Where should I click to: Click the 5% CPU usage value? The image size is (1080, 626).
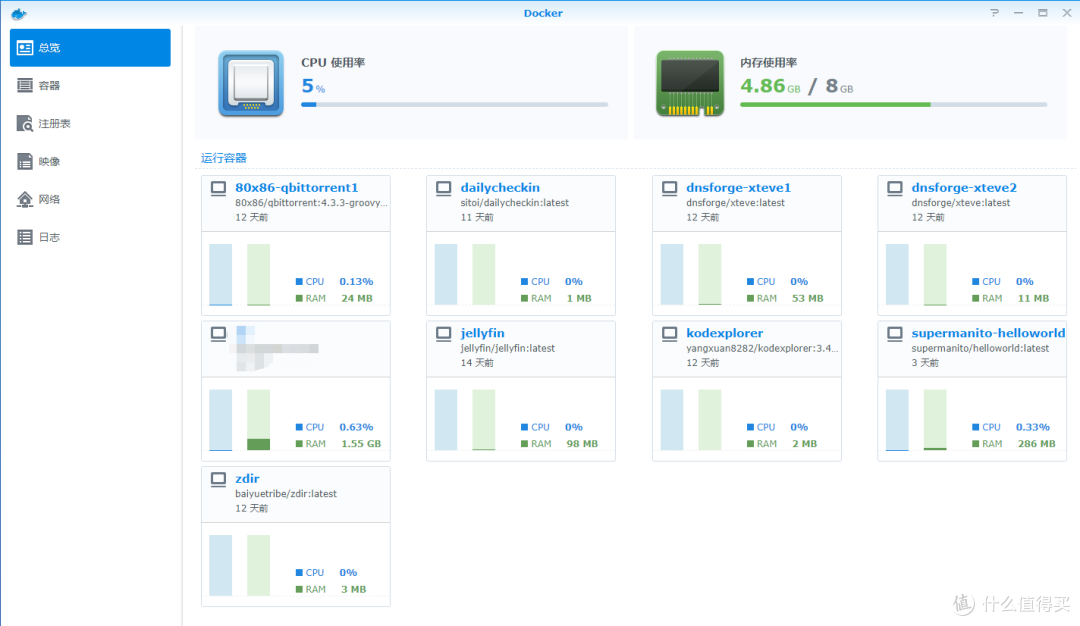click(313, 86)
